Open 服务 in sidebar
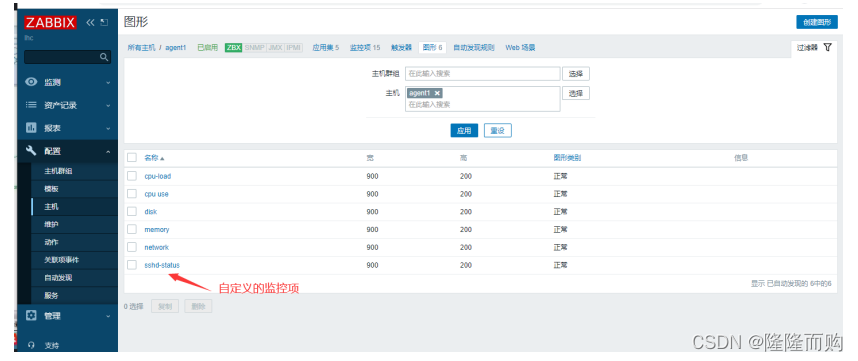Image resolution: width=858 pixels, height=361 pixels. coord(51,295)
